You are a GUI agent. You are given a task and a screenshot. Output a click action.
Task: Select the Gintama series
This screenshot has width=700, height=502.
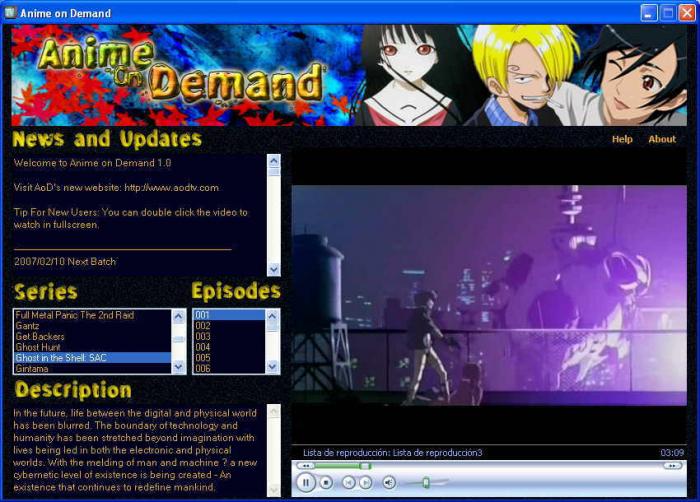[92, 368]
